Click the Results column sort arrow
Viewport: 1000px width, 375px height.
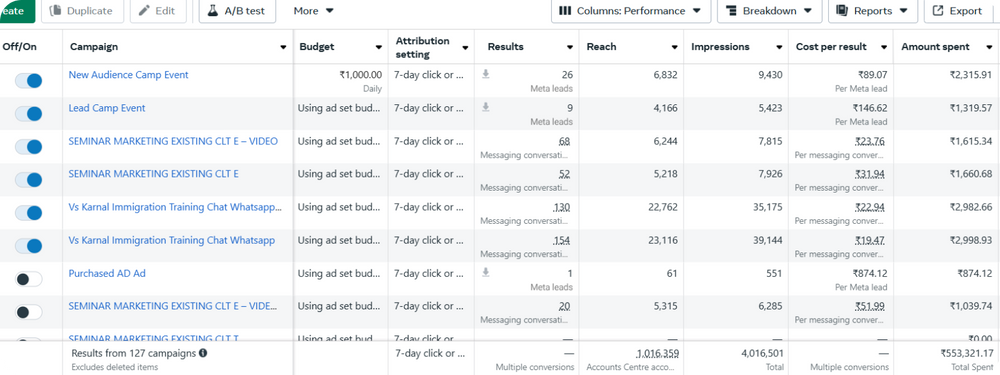pos(570,47)
